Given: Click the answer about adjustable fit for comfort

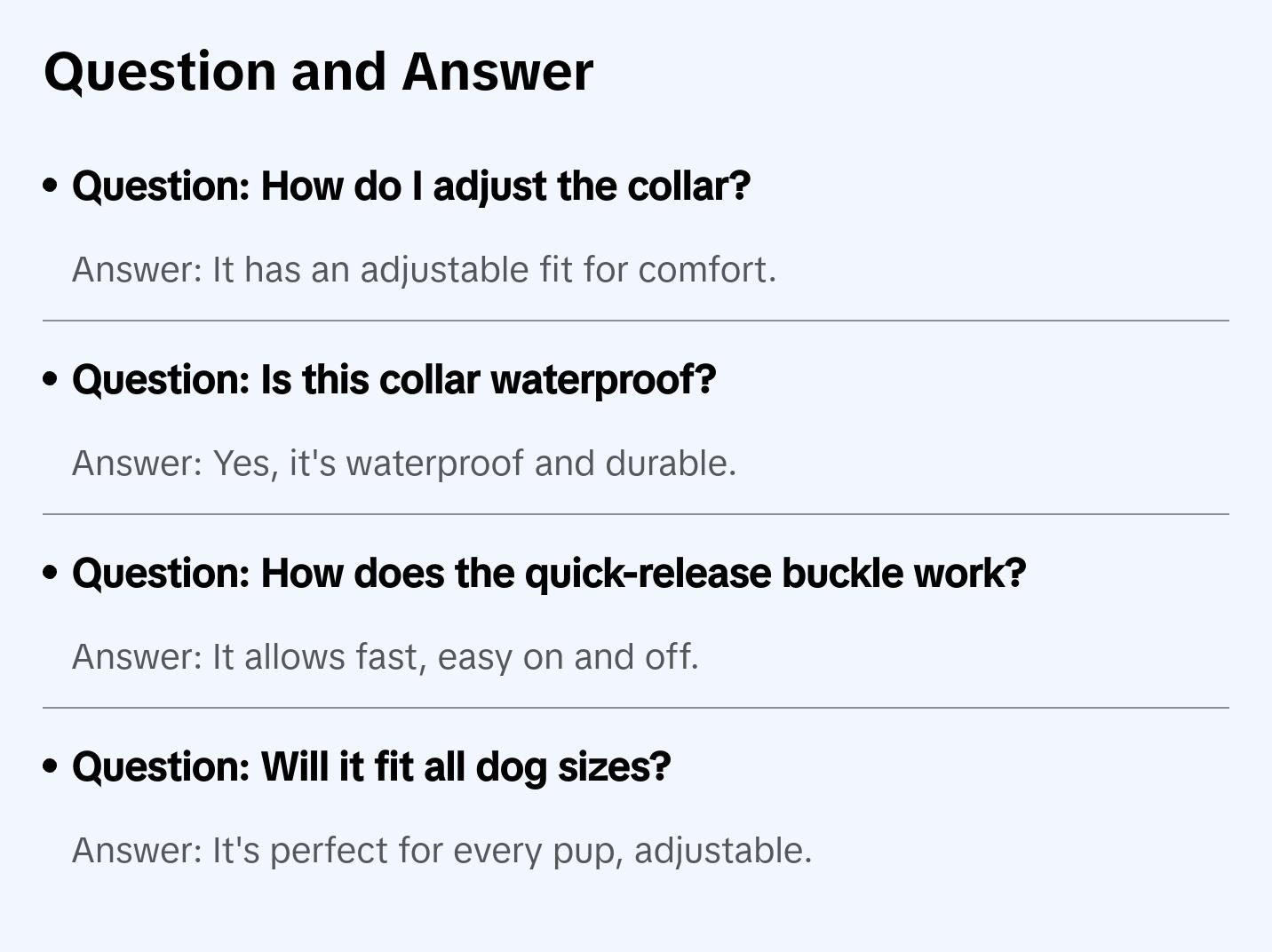Looking at the screenshot, I should (424, 270).
